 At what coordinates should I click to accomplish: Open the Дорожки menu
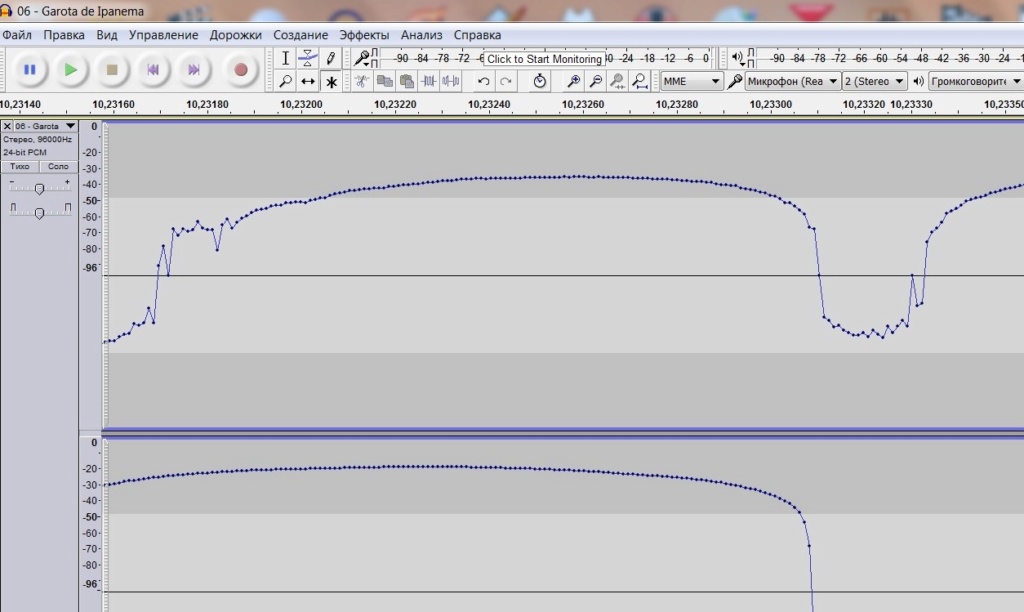[236, 35]
